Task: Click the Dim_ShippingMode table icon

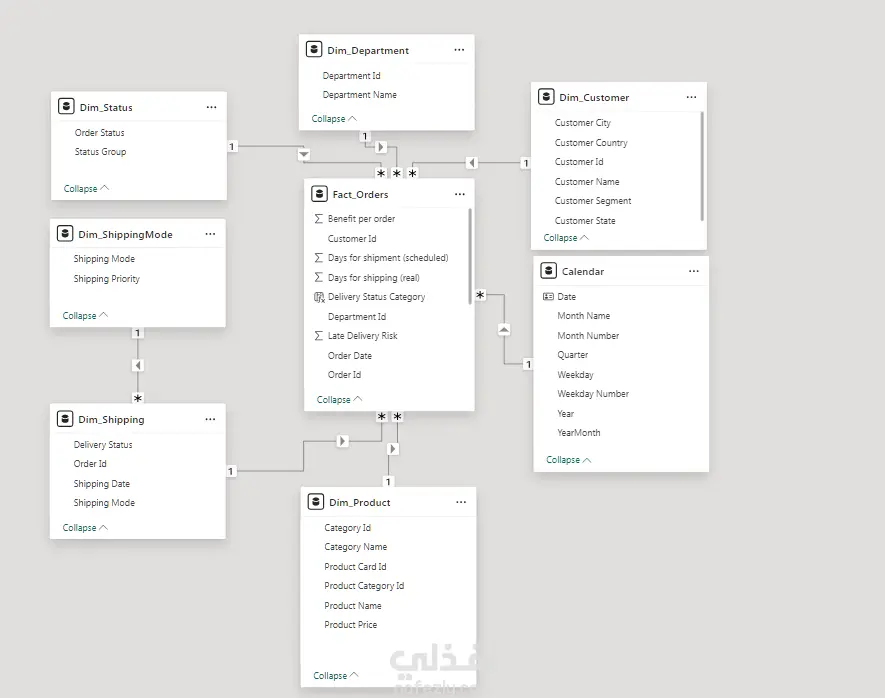Action: pyautogui.click(x=65, y=234)
